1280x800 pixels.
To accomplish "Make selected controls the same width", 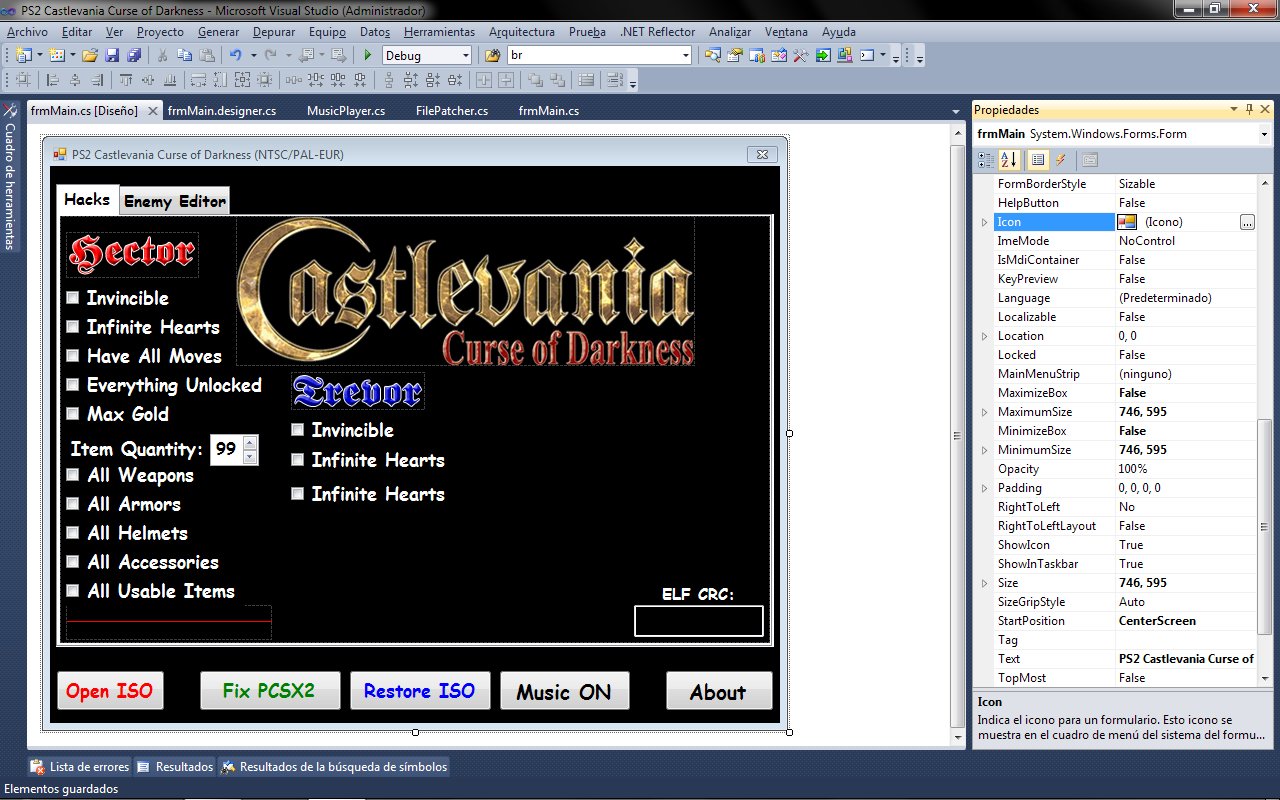I will pos(198,80).
